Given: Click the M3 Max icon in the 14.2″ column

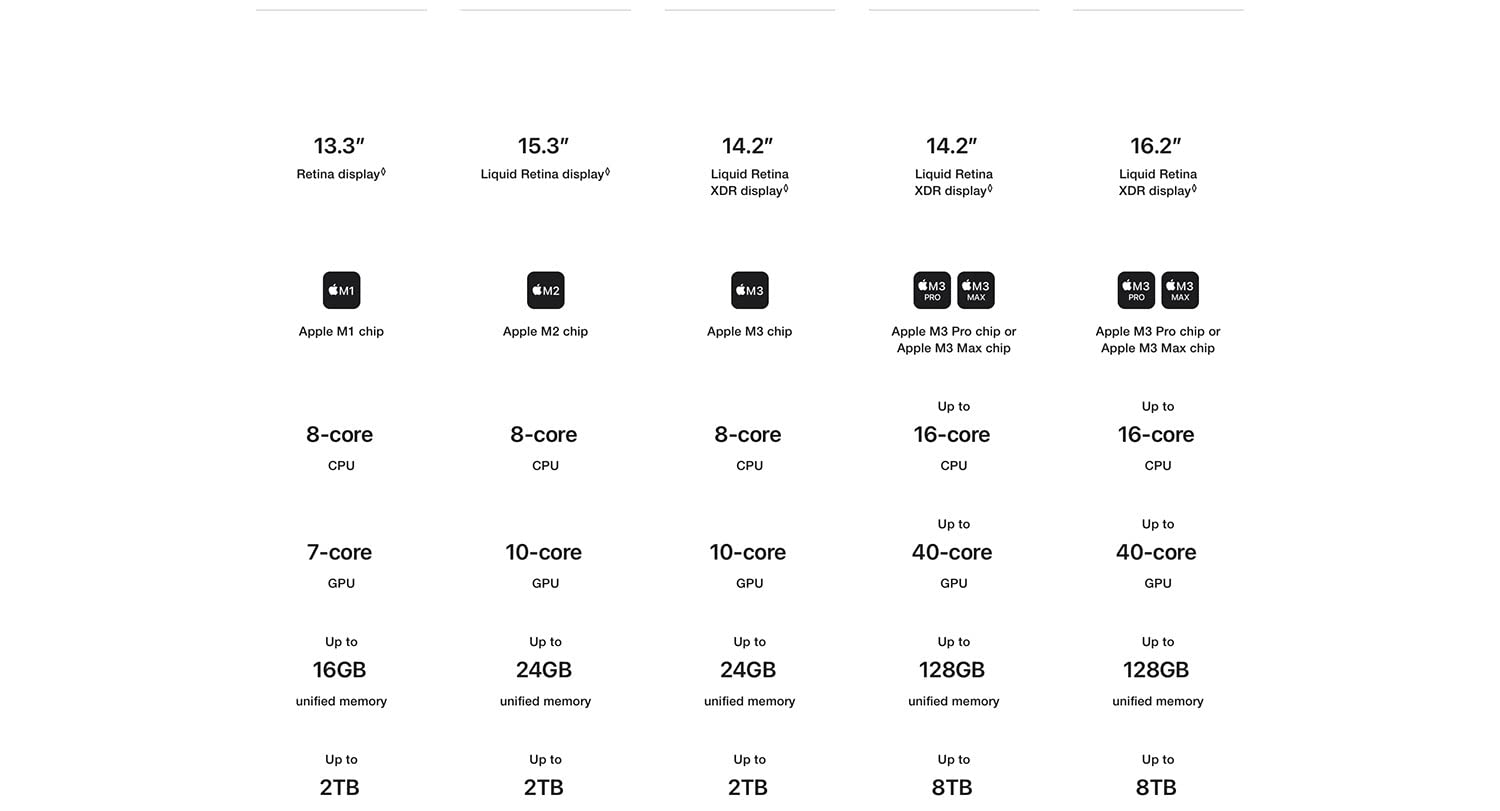Looking at the screenshot, I should coord(976,290).
